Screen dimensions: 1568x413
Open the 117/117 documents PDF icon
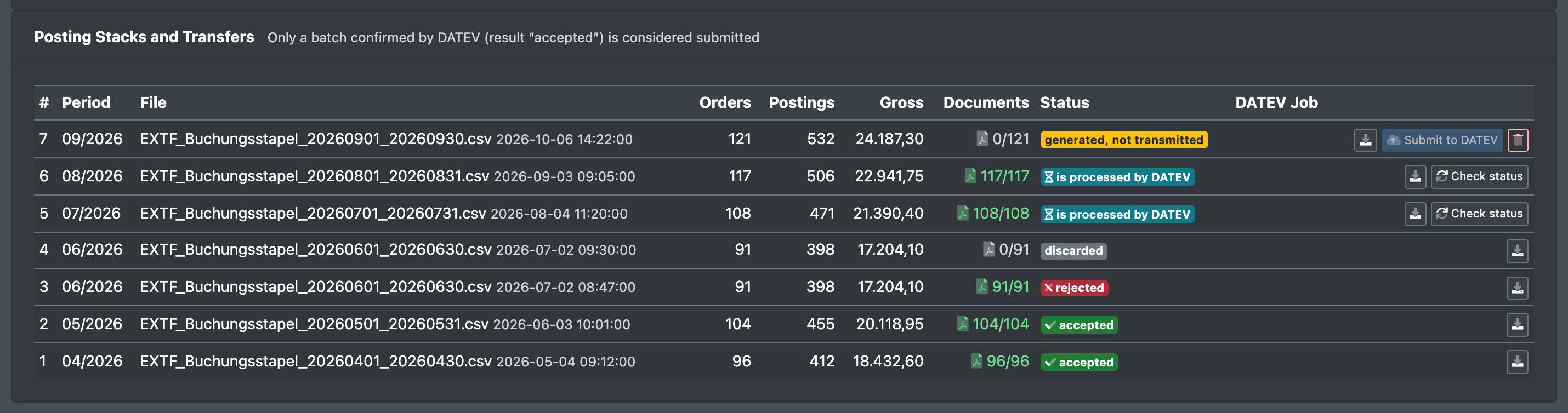coord(970,176)
